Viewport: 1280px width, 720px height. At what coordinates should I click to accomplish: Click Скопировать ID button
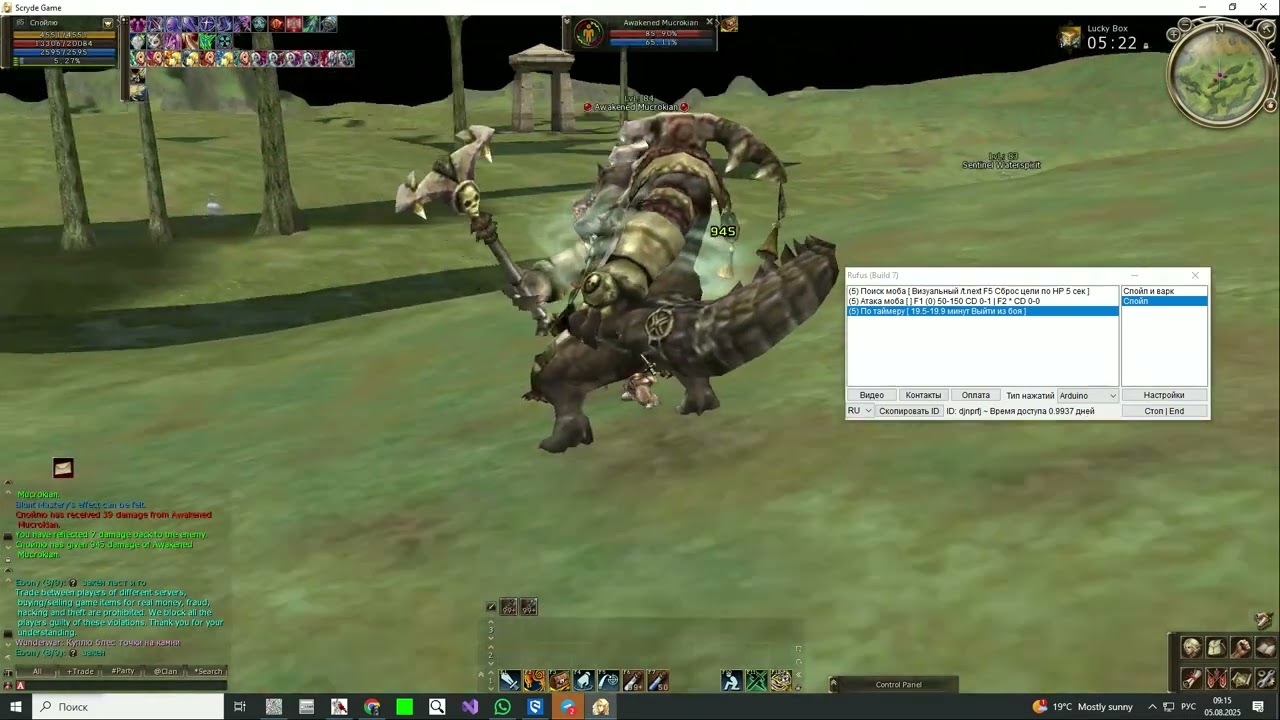click(909, 411)
